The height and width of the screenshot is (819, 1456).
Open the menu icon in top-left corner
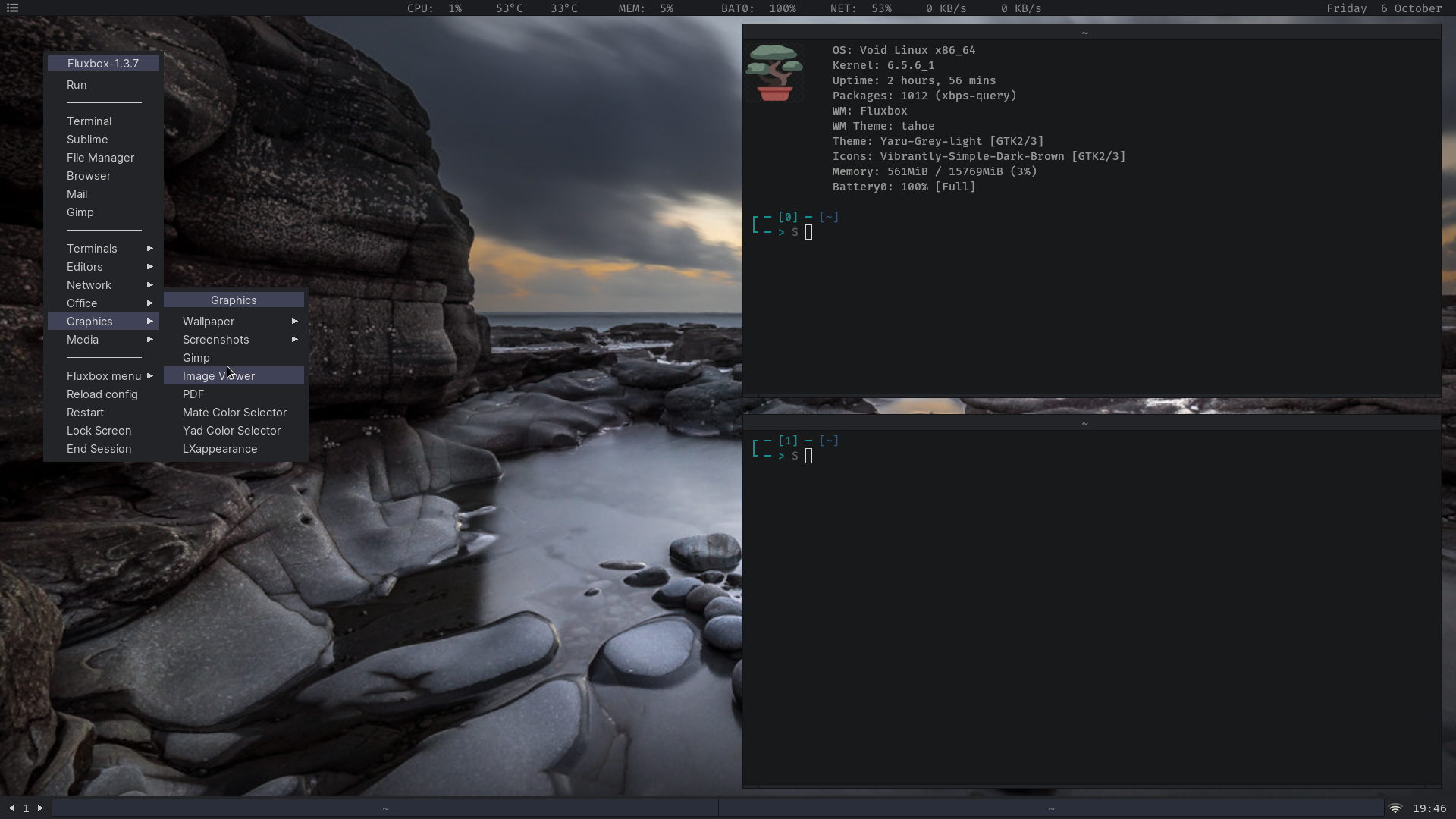pyautogui.click(x=12, y=8)
